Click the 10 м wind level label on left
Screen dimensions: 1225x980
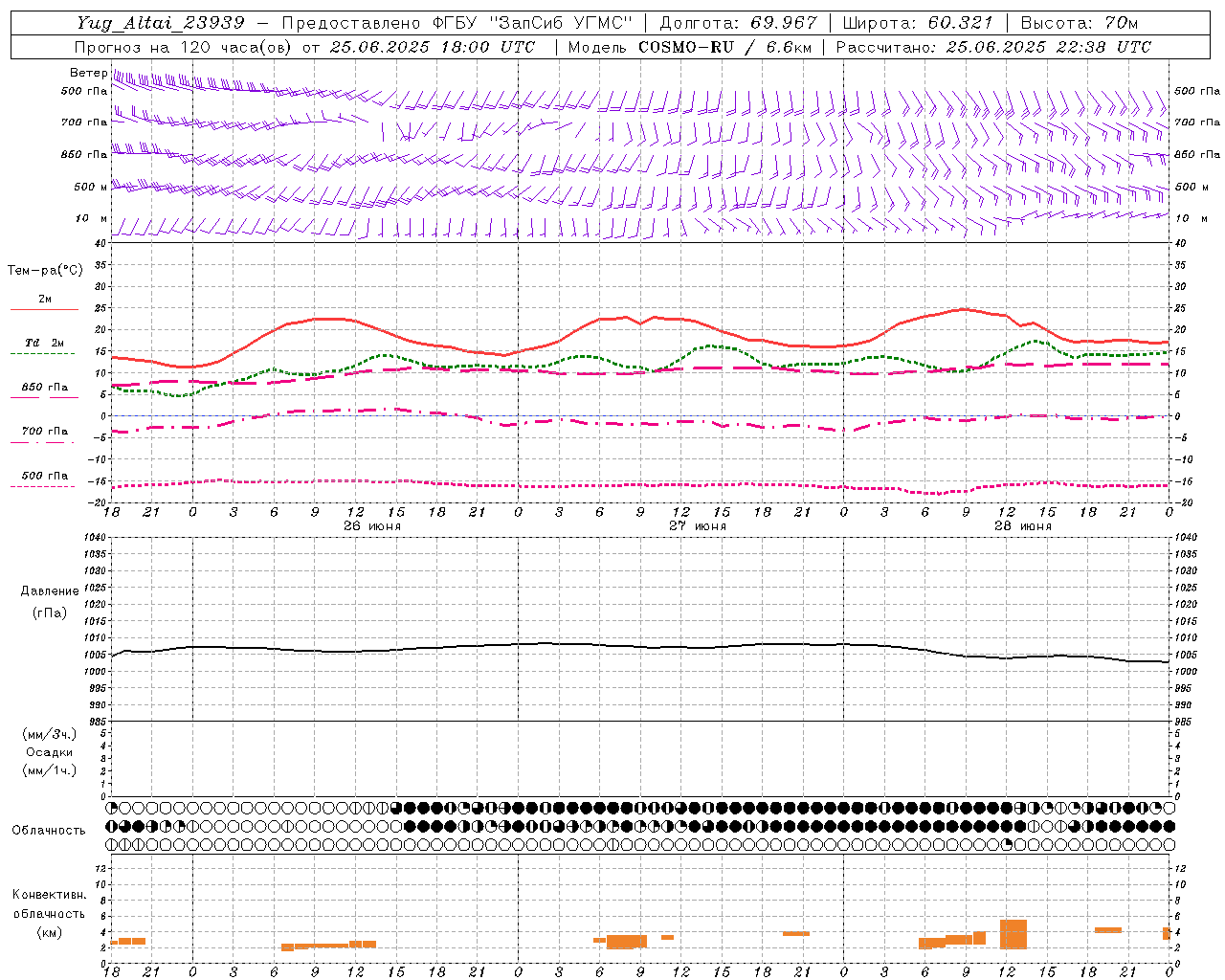click(91, 219)
